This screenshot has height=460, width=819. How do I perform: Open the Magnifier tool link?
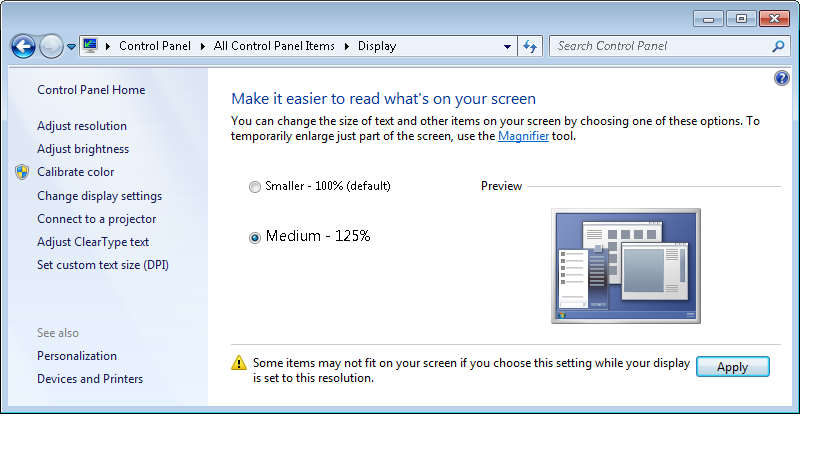[x=523, y=136]
